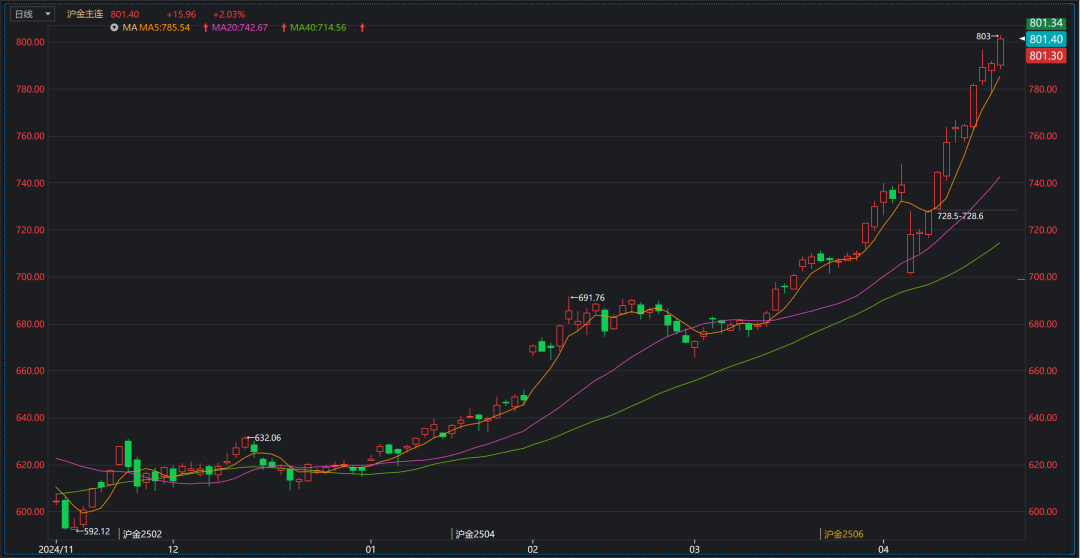This screenshot has height=558, width=1080.
Task: Click the red 801.30 price tag
Action: [1044, 56]
